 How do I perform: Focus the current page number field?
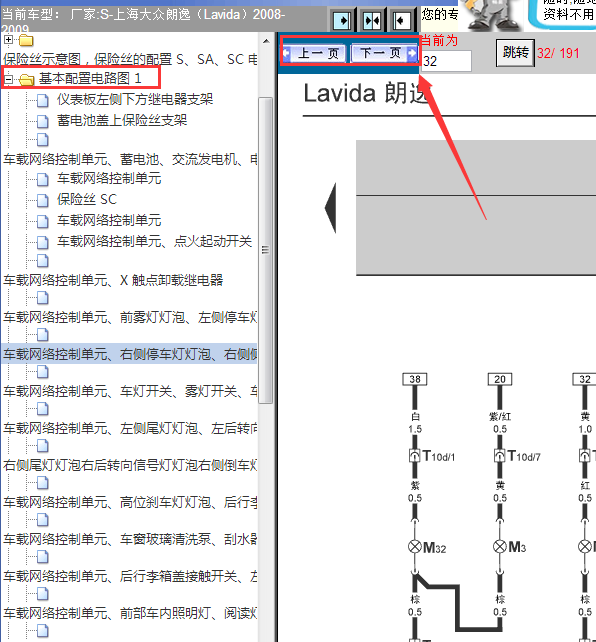coord(446,61)
